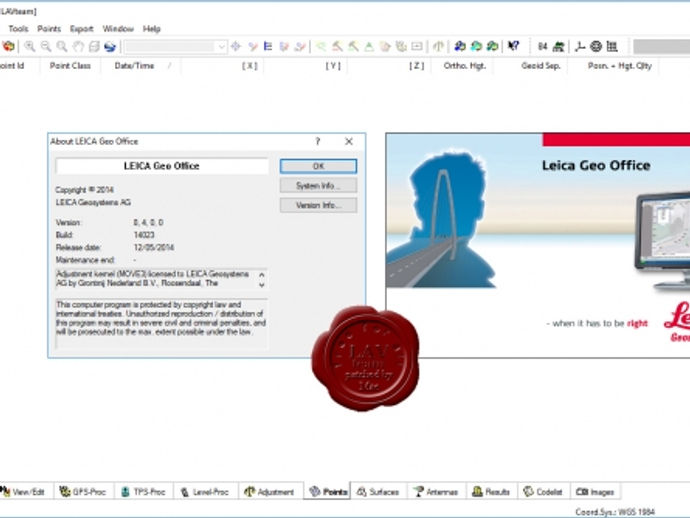Click OK in About dialog
Image resolution: width=690 pixels, height=518 pixels.
(318, 166)
